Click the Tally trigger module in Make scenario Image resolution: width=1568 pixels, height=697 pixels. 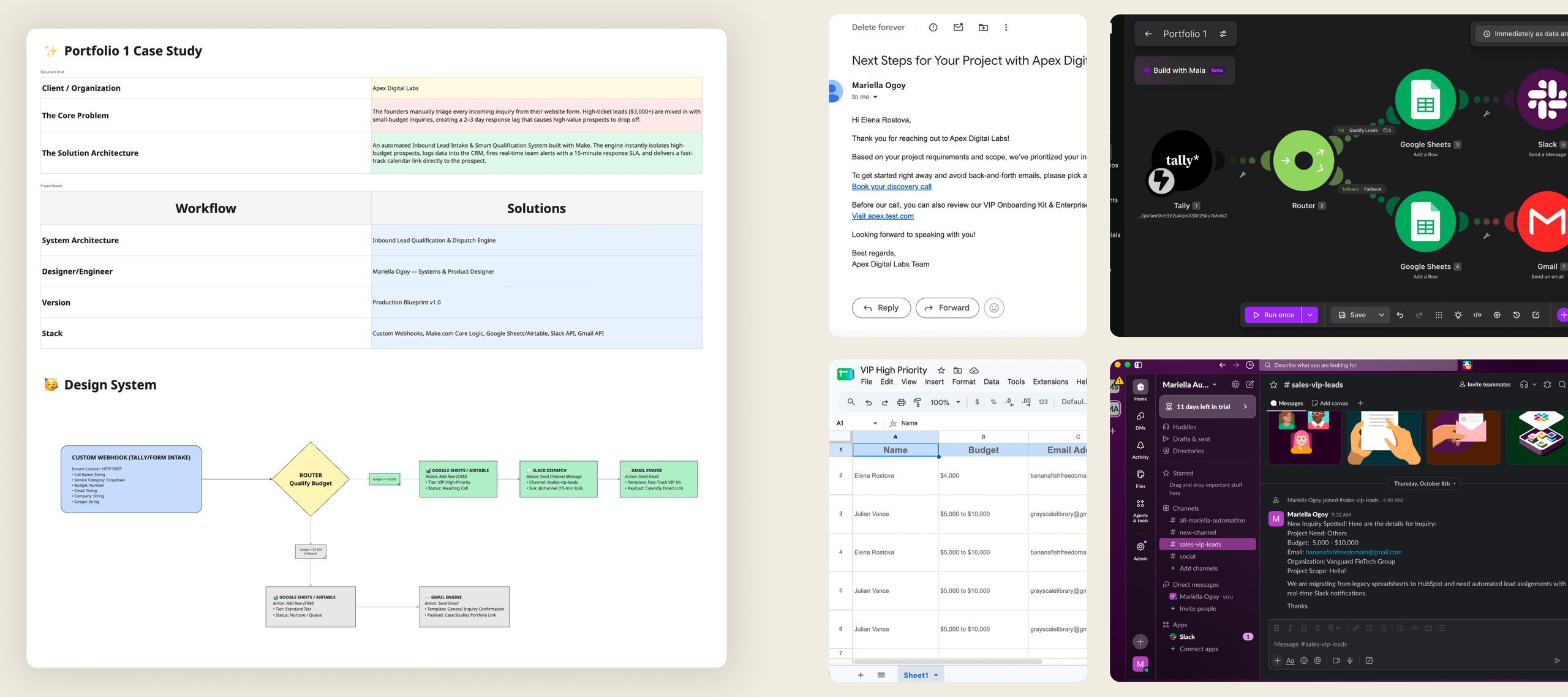[1181, 161]
